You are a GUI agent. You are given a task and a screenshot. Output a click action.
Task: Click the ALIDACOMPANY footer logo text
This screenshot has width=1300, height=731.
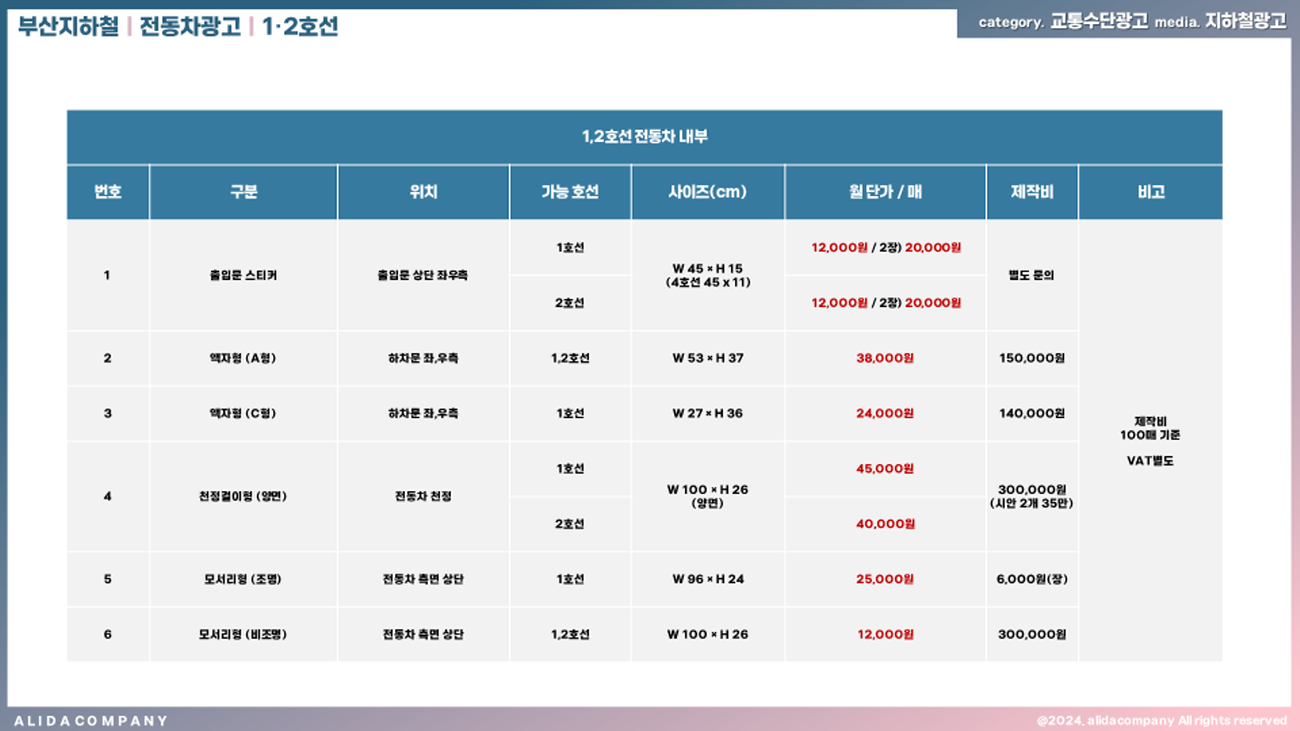[x=91, y=720]
